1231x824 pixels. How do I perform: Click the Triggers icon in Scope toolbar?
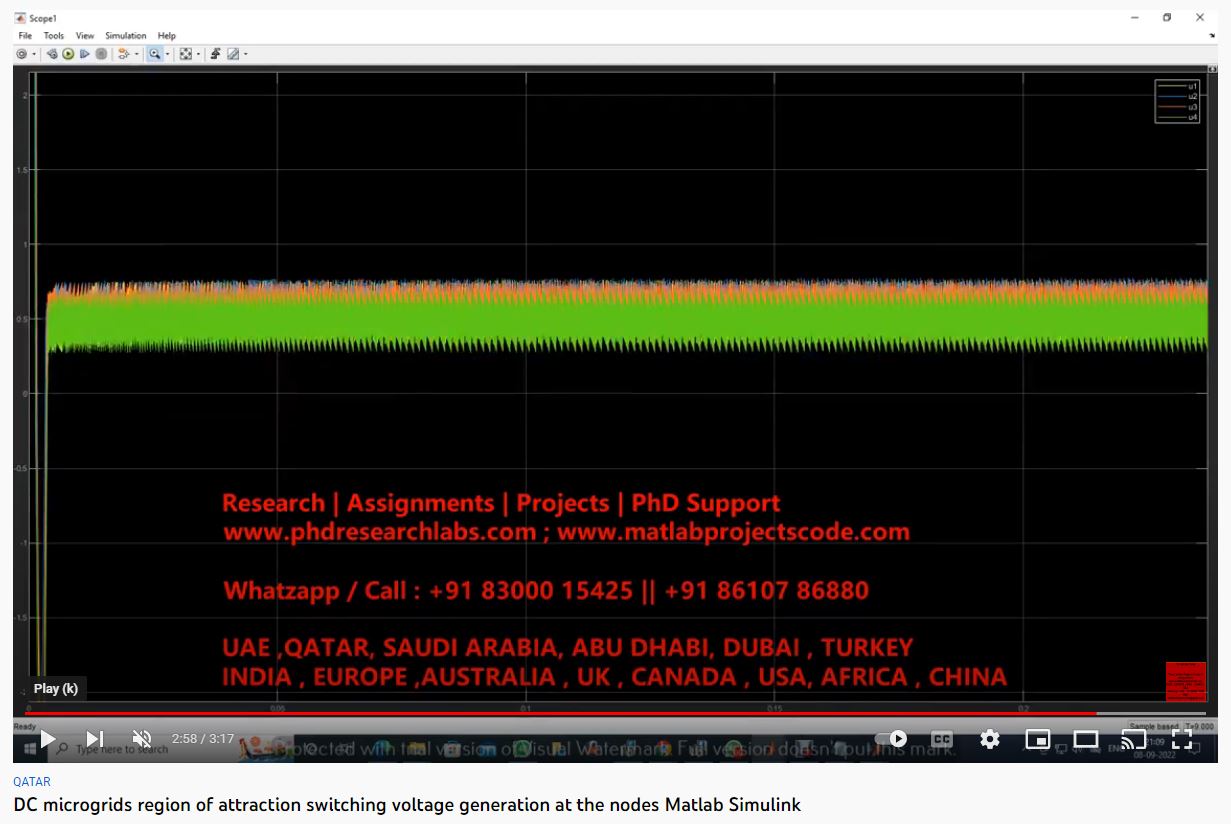tap(215, 54)
